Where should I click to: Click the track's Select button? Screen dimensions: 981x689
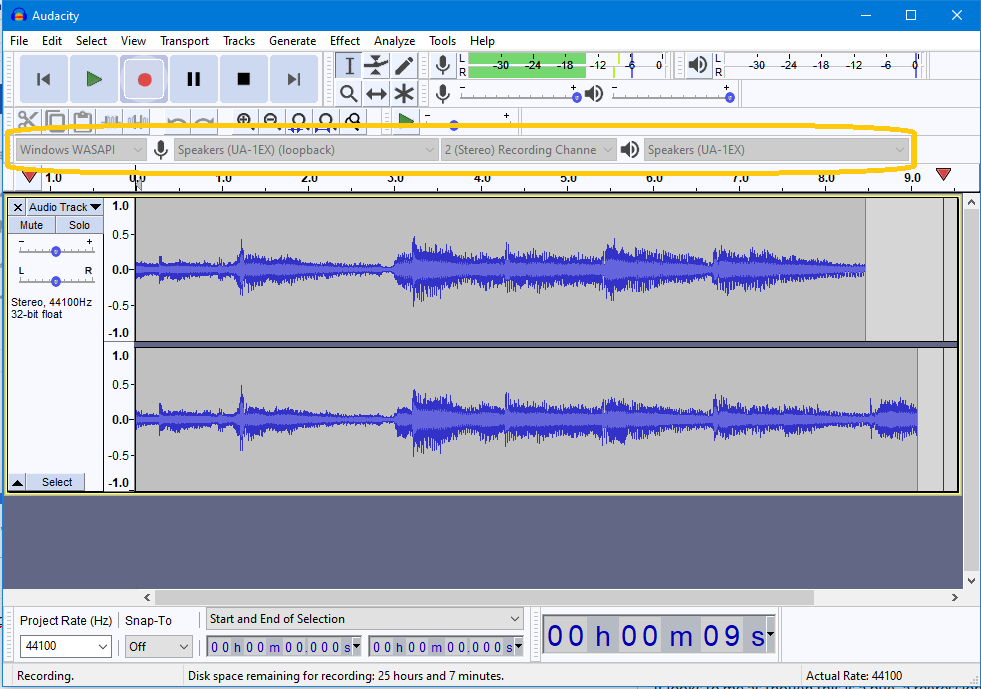pos(57,482)
